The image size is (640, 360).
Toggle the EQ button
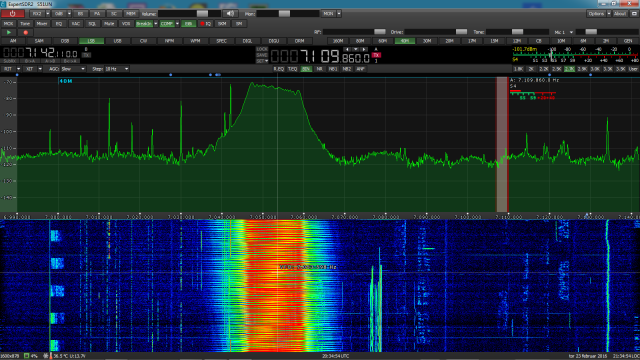pyautogui.click(x=58, y=24)
